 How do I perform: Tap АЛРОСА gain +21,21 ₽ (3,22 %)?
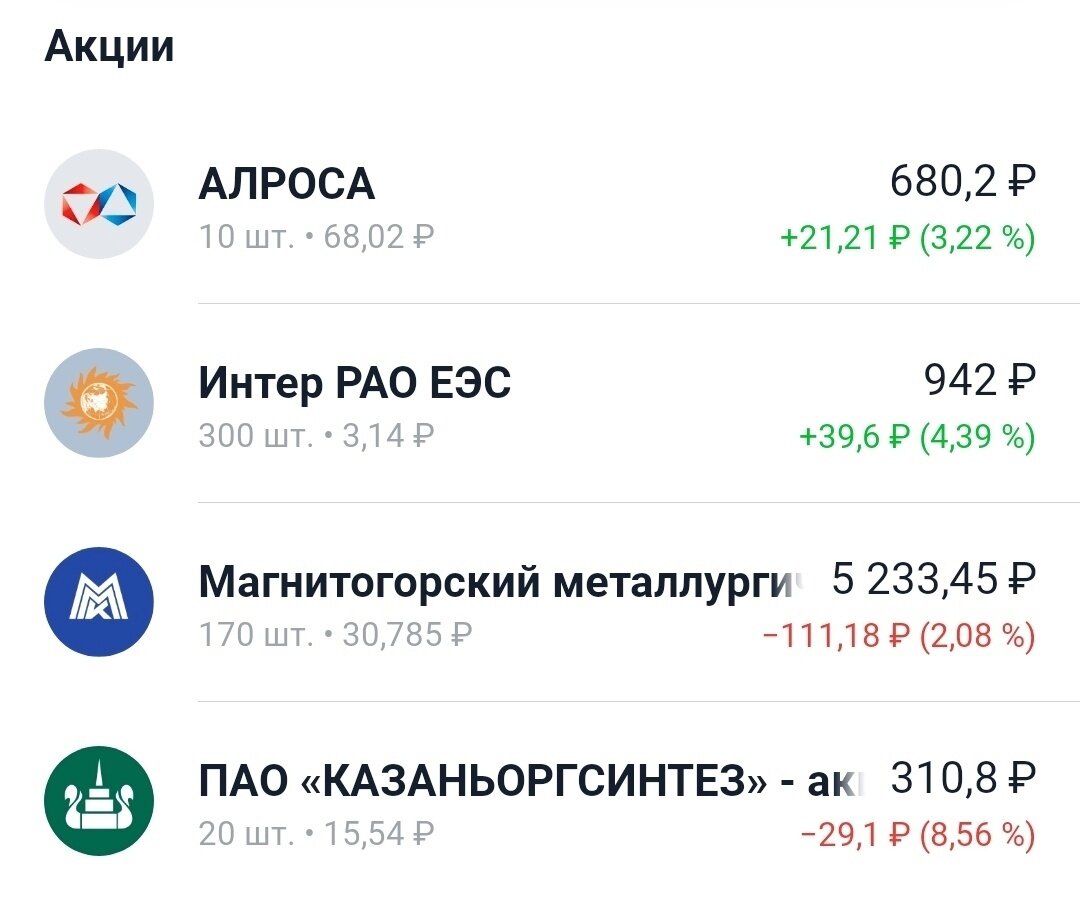[x=907, y=238]
